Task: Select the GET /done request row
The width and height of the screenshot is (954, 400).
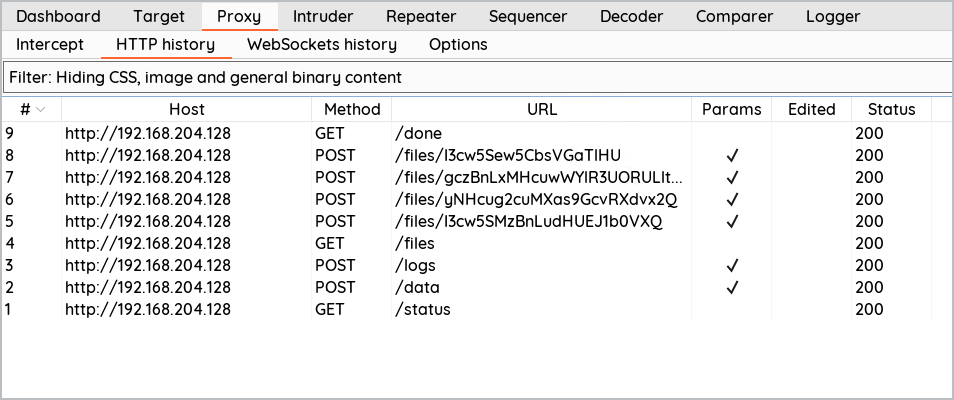Action: click(477, 133)
